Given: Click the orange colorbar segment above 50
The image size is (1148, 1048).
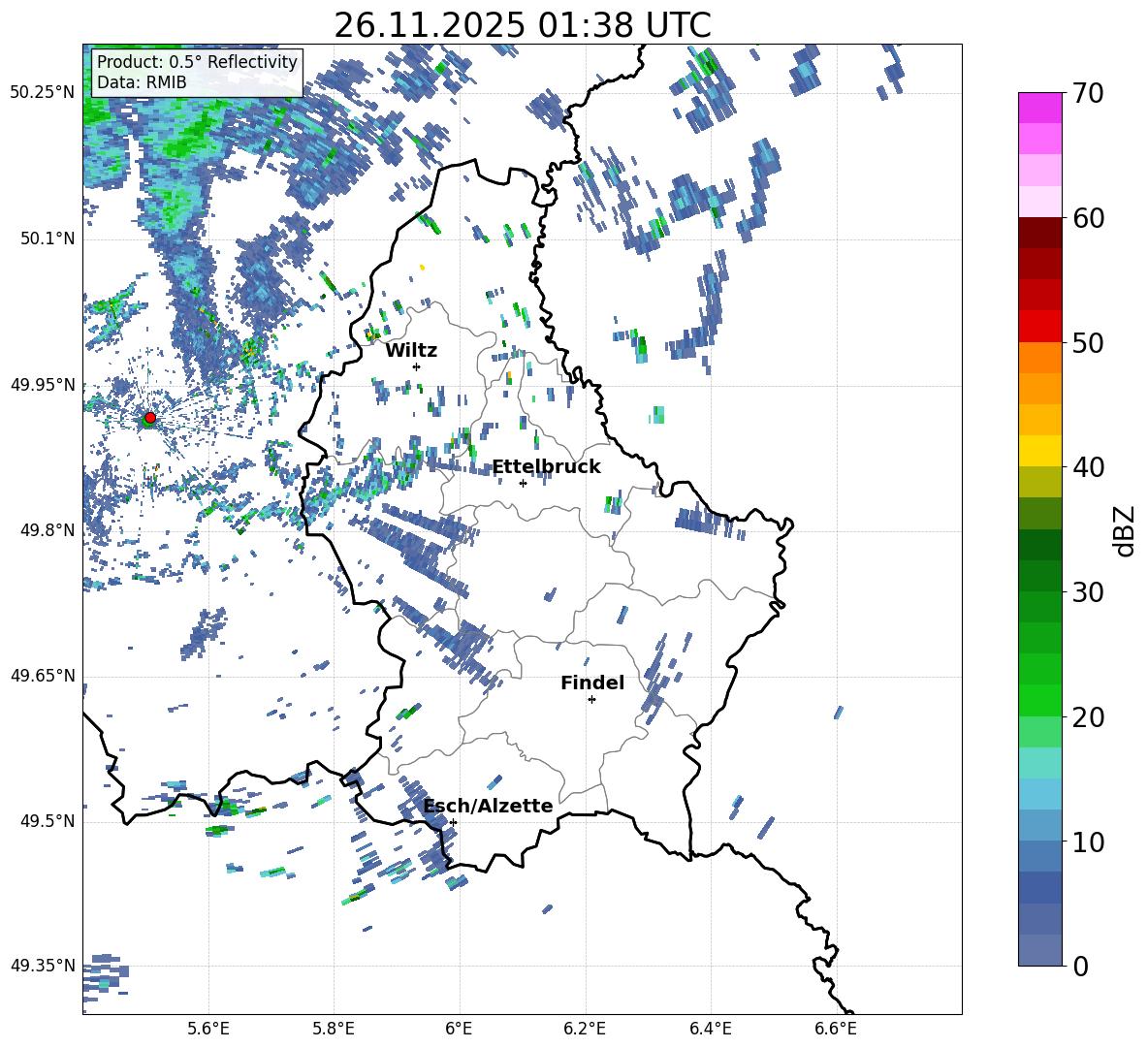Looking at the screenshot, I should (1039, 358).
